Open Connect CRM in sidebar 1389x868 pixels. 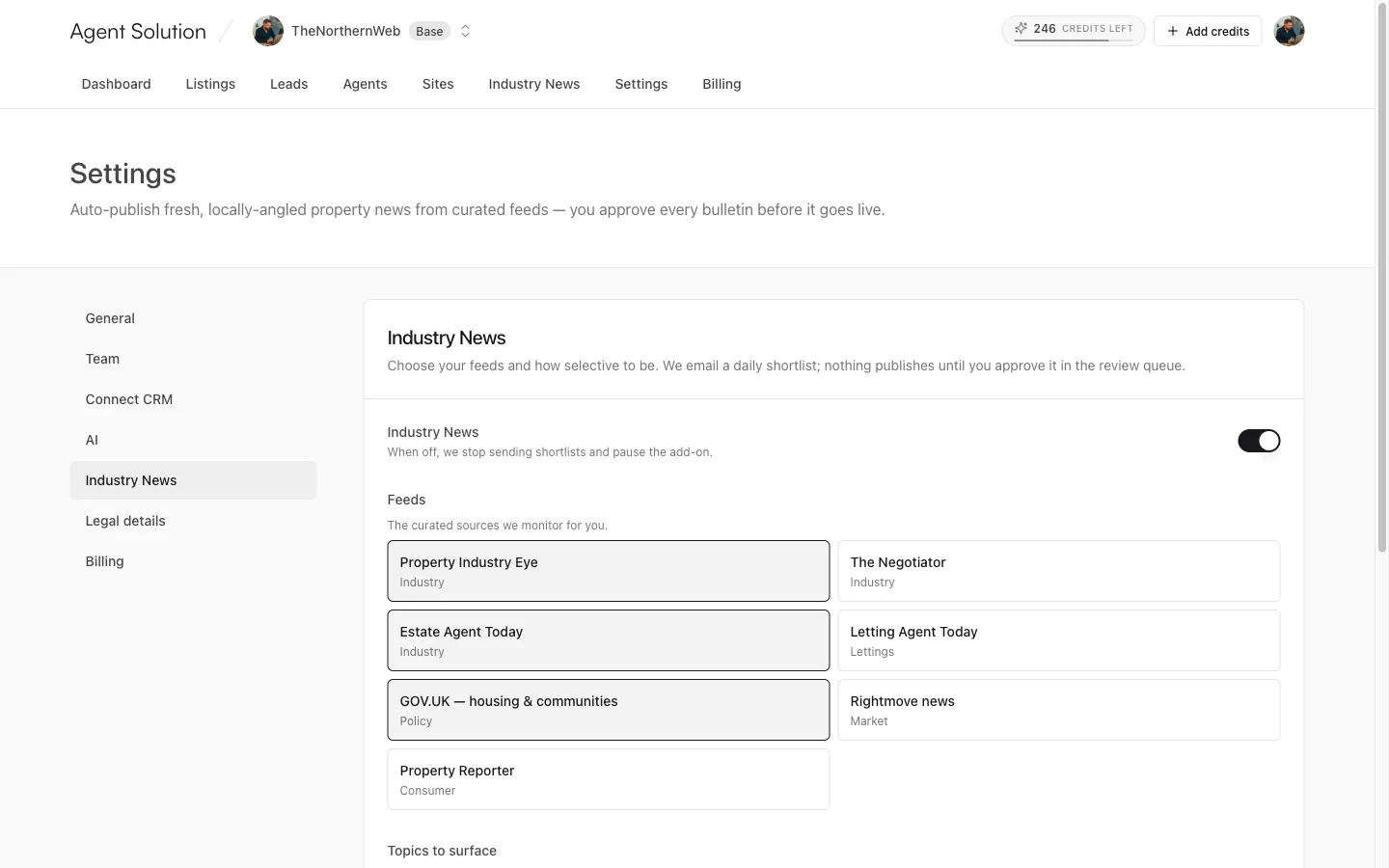click(x=193, y=399)
